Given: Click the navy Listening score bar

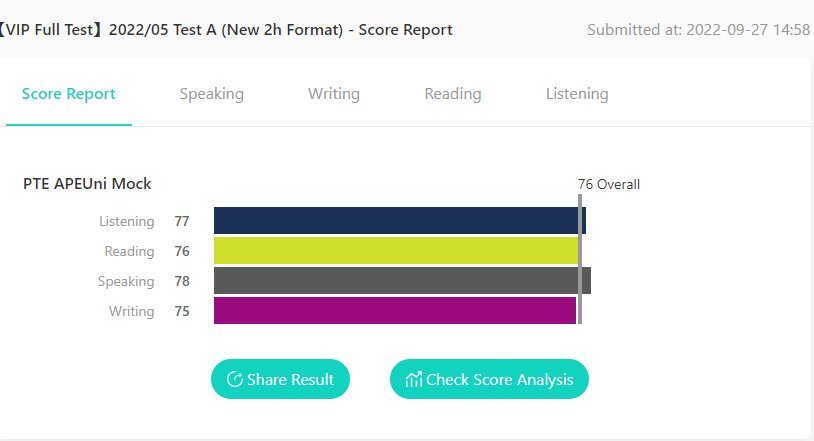Looking at the screenshot, I should point(398,221).
